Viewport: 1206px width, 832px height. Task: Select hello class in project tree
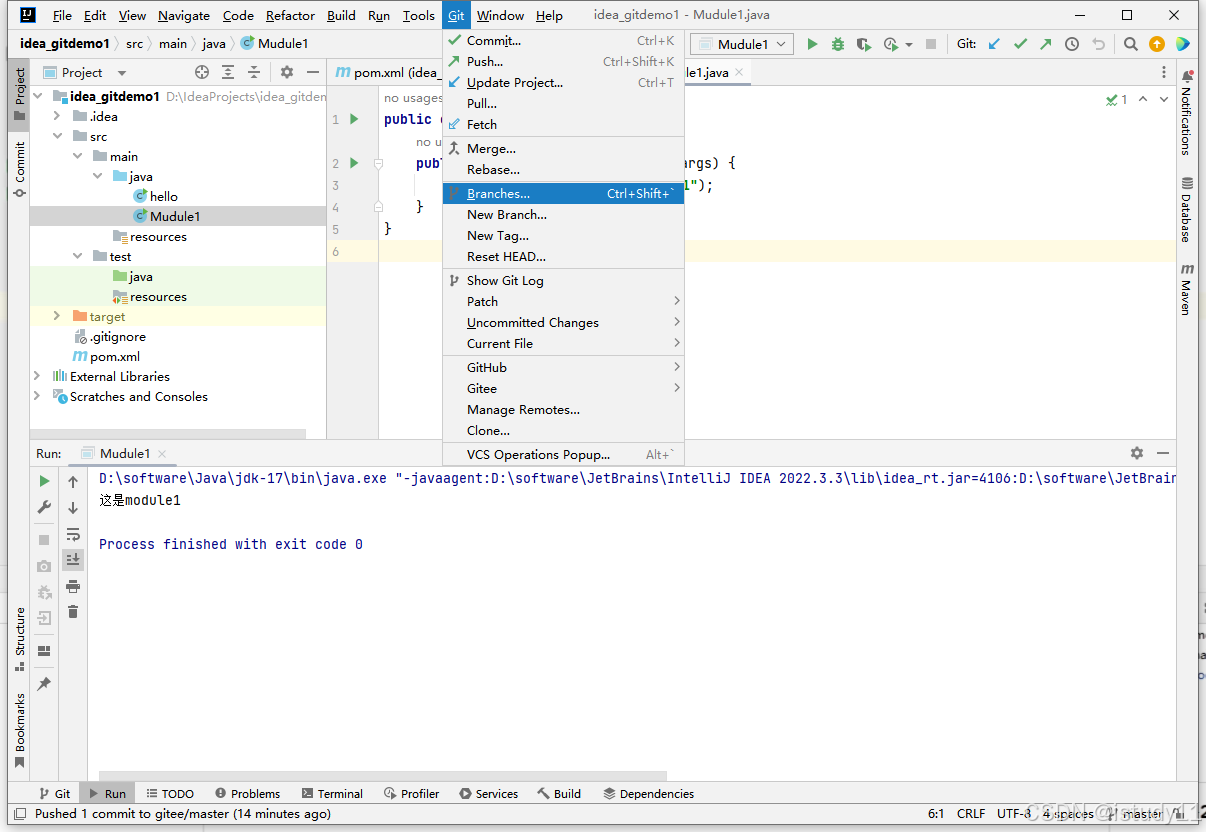pos(164,196)
